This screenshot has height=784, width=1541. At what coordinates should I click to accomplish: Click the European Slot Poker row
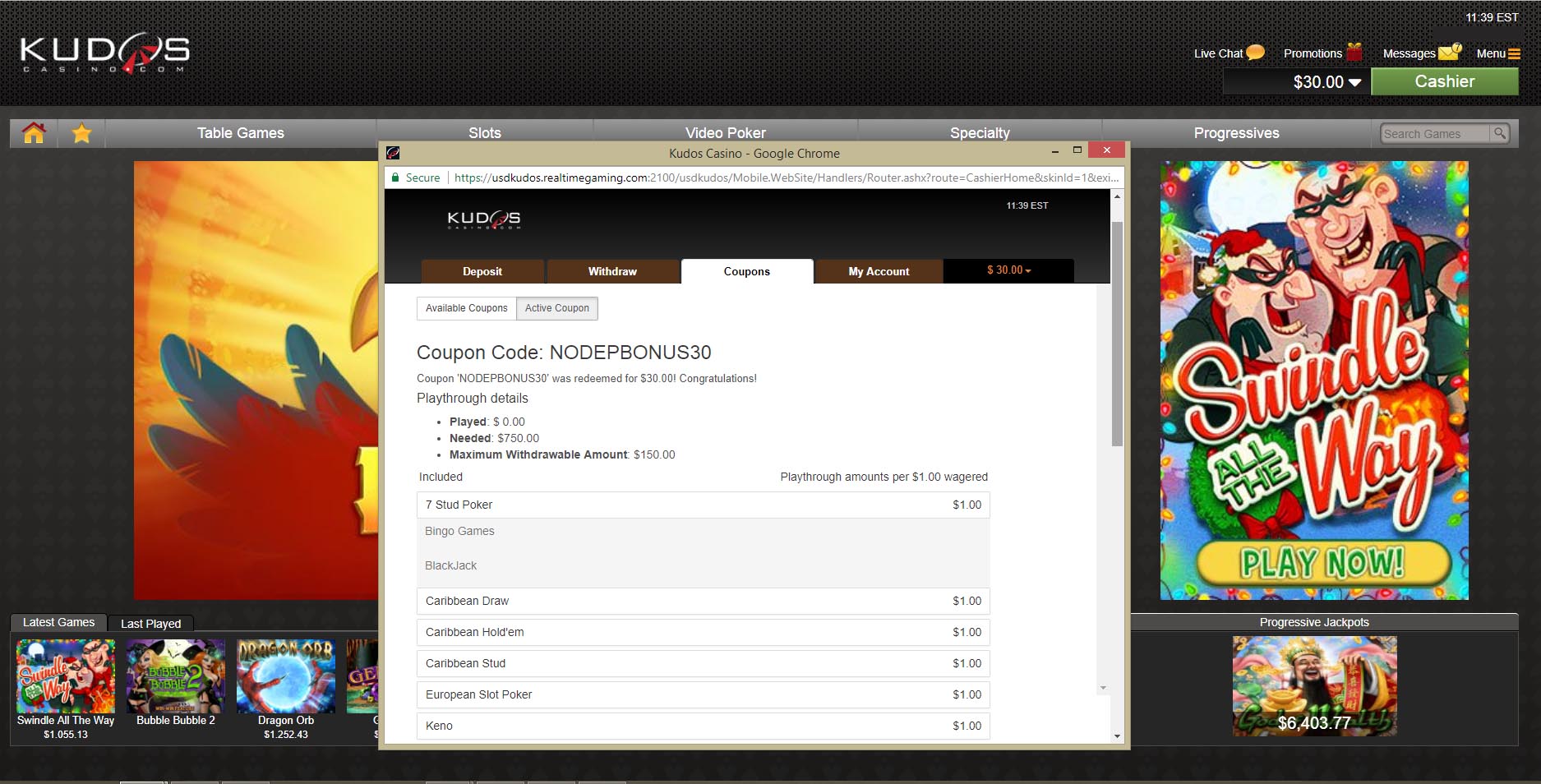pyautogui.click(x=704, y=694)
